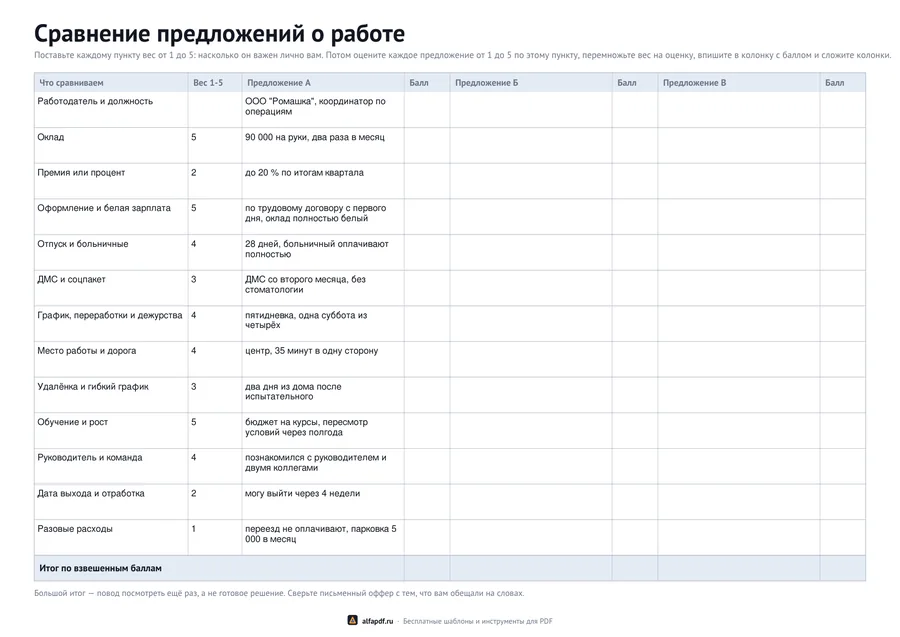
Task: Select the 'ДМС и соцпакет' row label
Action: click(x=71, y=279)
